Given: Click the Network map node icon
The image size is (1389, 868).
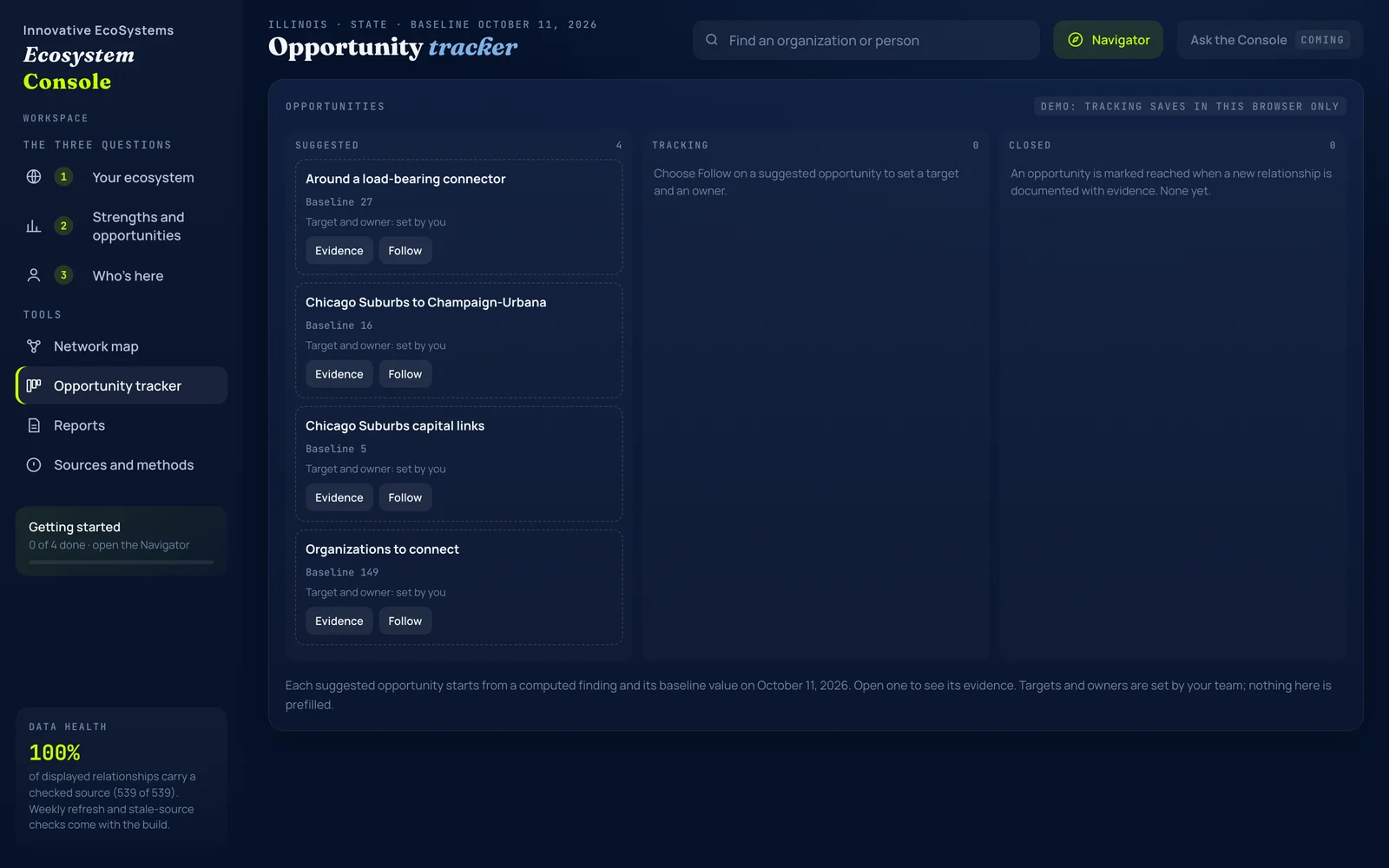Looking at the screenshot, I should tap(34, 346).
